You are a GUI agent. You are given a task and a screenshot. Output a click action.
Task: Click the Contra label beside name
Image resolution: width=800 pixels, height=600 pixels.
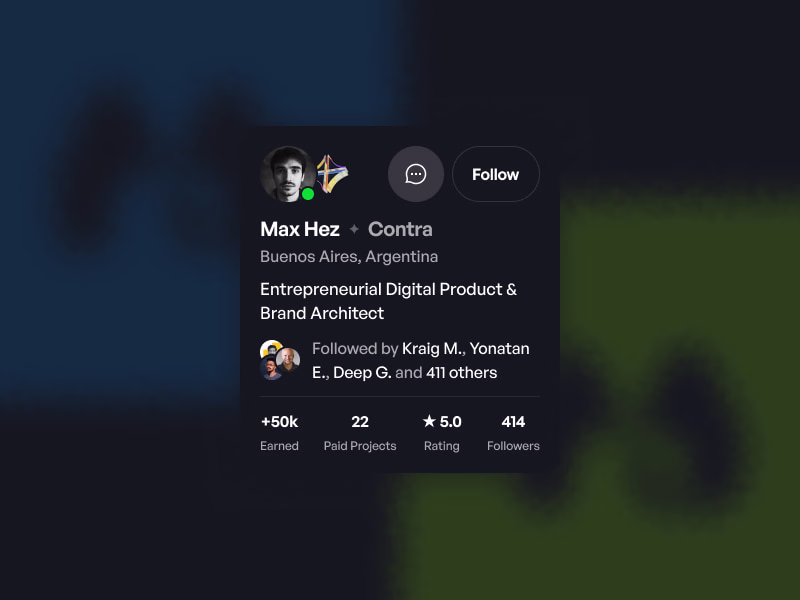tap(401, 230)
